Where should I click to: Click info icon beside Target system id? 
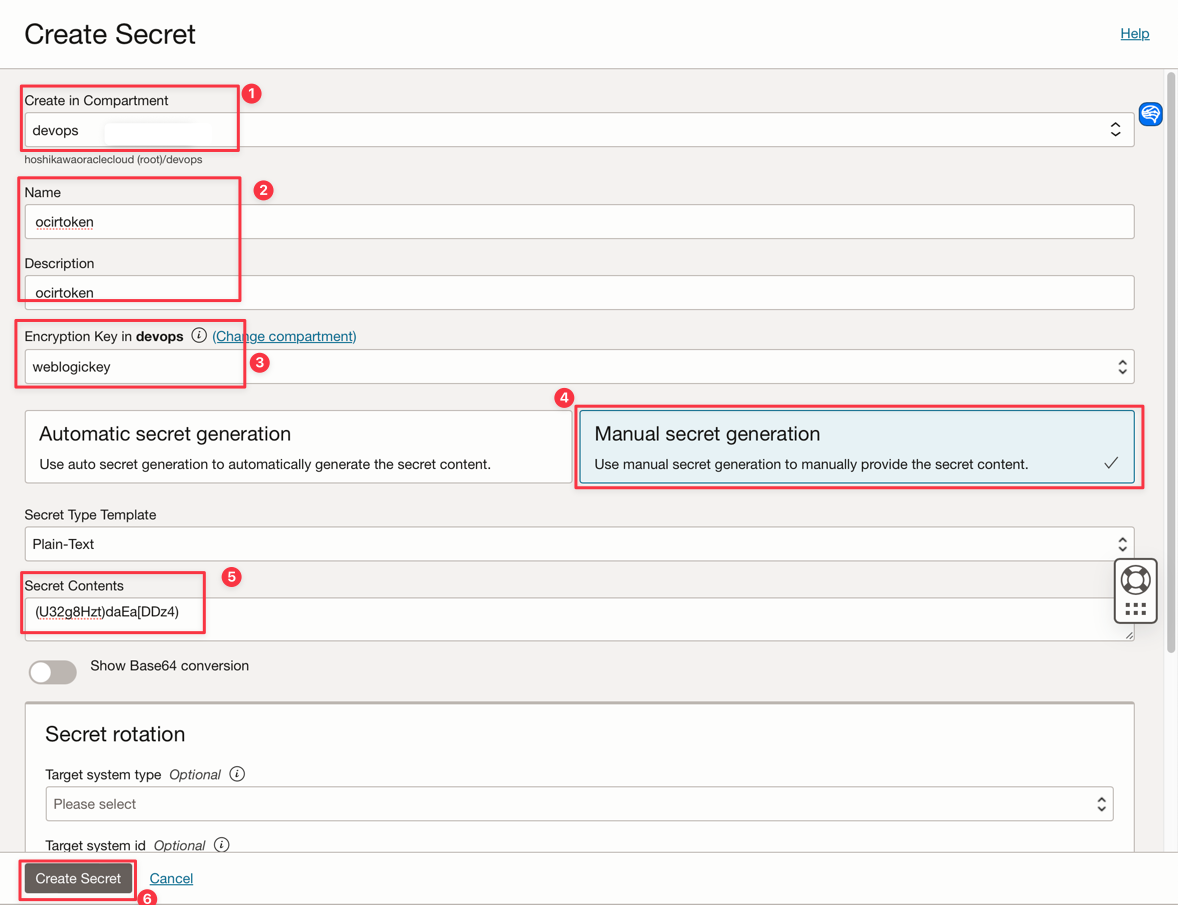point(222,845)
